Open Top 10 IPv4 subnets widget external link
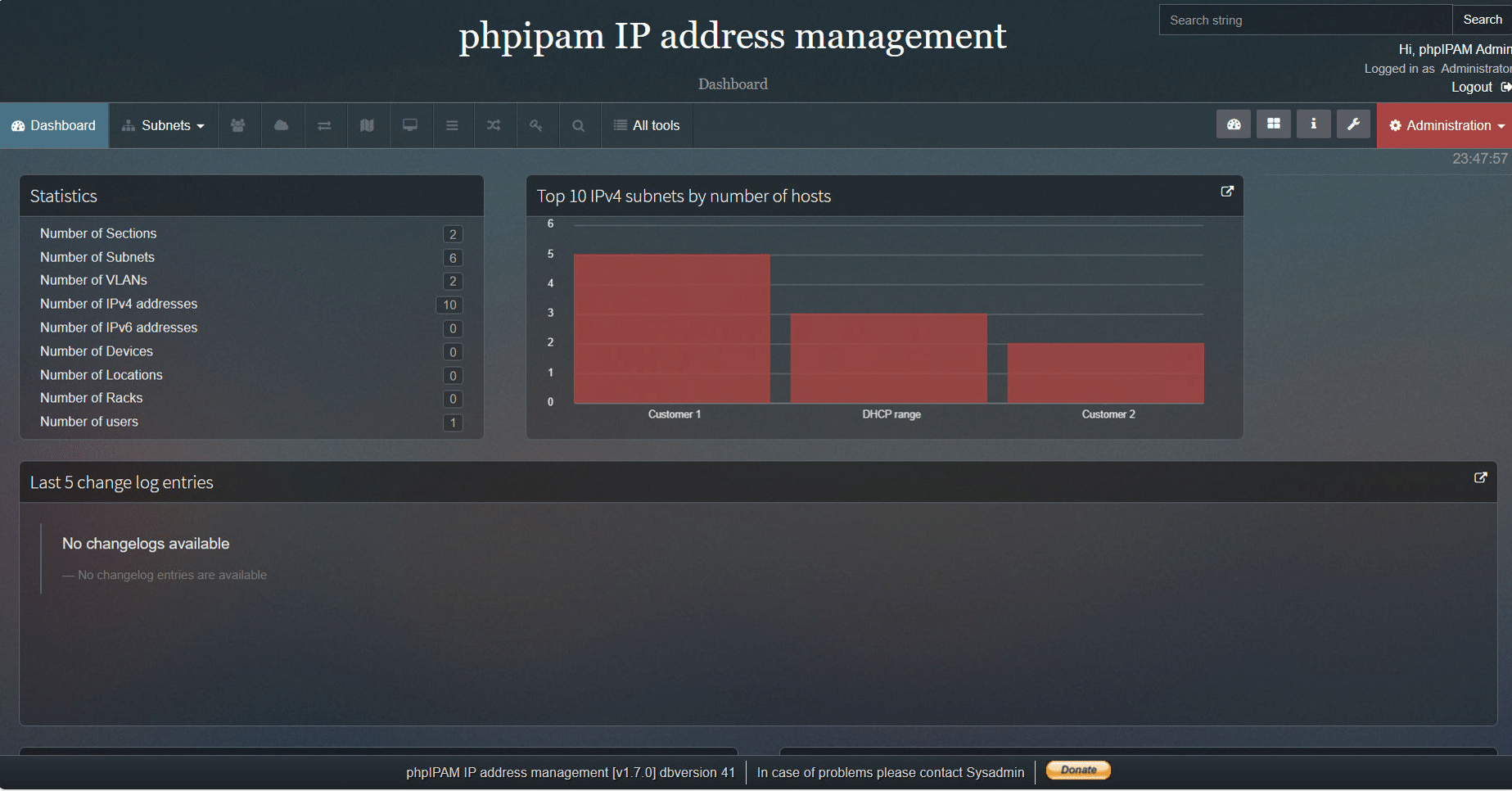Image resolution: width=1512 pixels, height=791 pixels. tap(1227, 191)
